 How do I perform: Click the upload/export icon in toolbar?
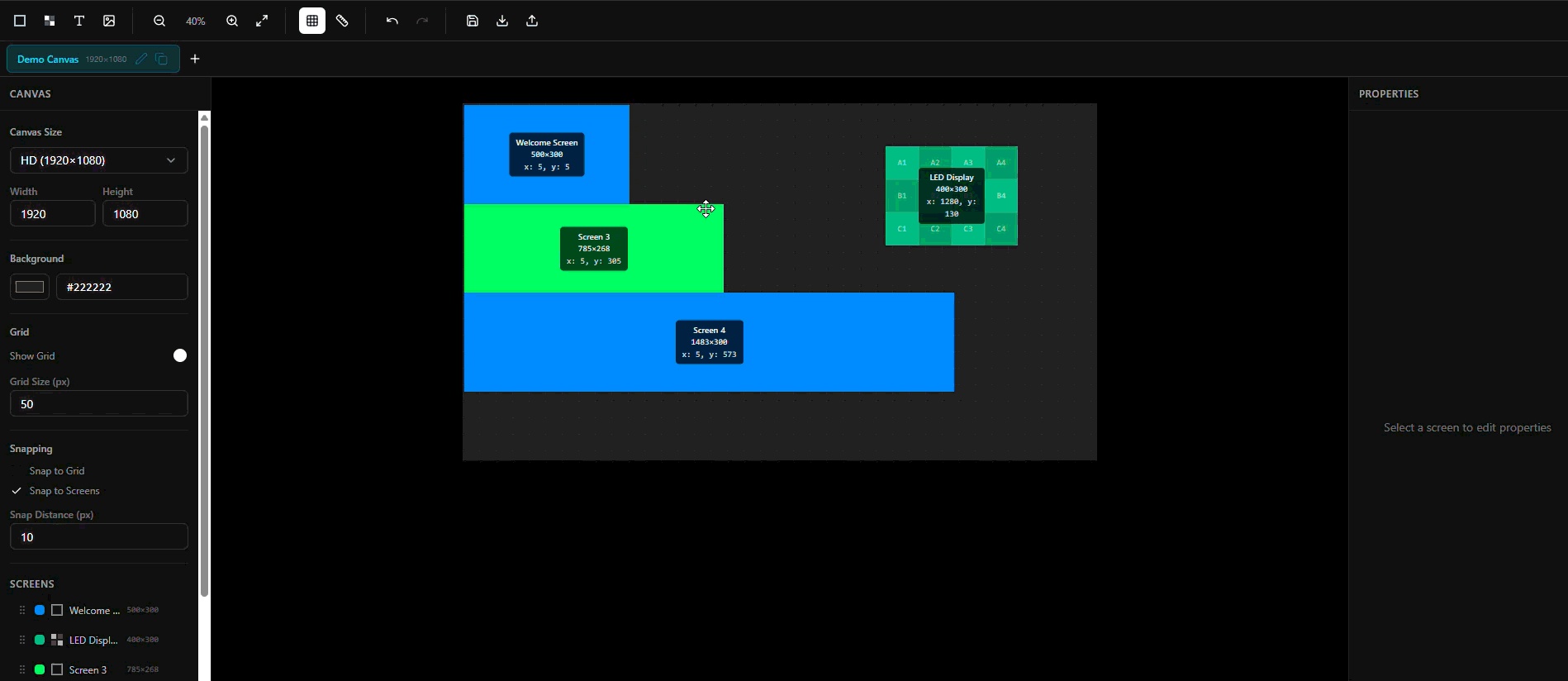532,21
